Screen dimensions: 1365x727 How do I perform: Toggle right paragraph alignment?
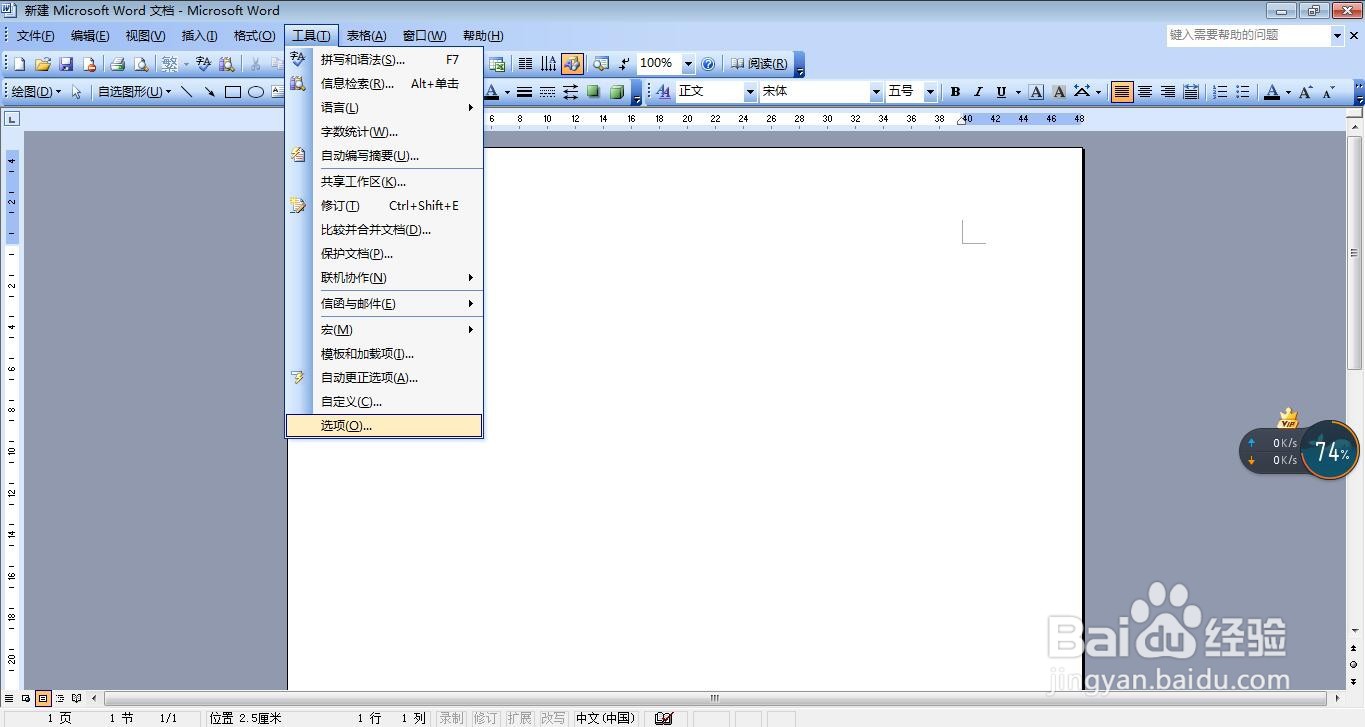pyautogui.click(x=1168, y=92)
